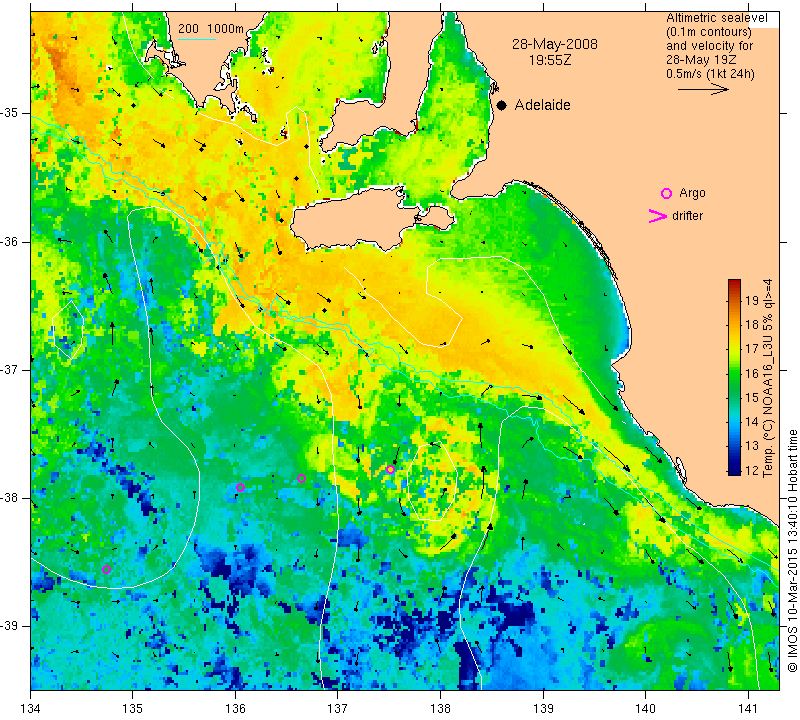Click the 'Adelaide' city label
This screenshot has width=800, height=720.
coord(542,105)
